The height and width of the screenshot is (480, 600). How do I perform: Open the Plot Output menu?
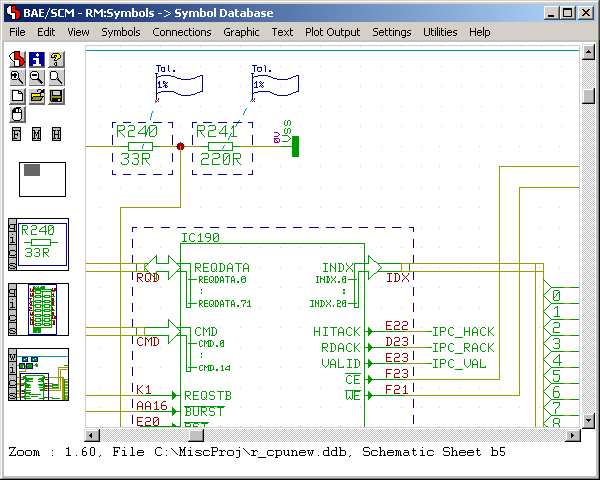(332, 32)
